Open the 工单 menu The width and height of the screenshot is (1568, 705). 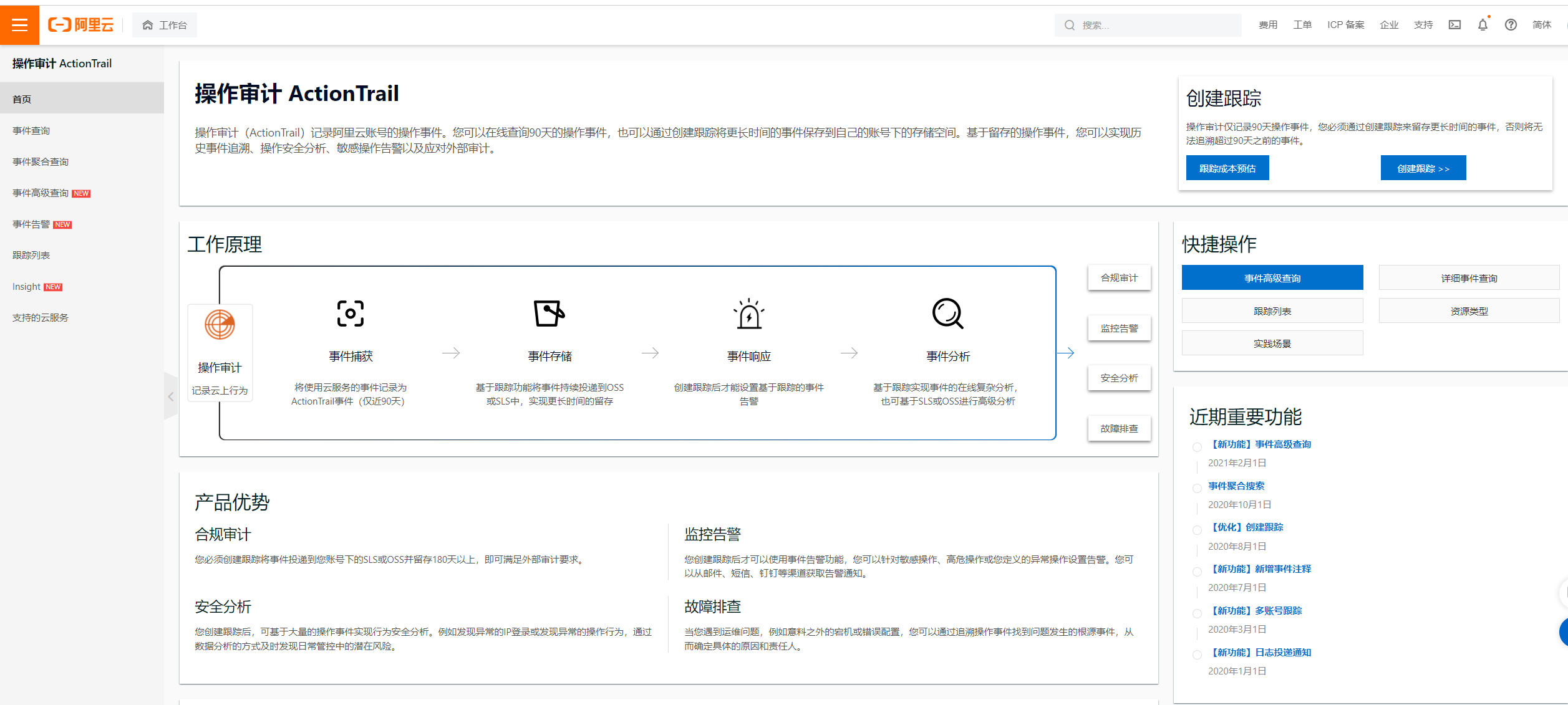1302,25
